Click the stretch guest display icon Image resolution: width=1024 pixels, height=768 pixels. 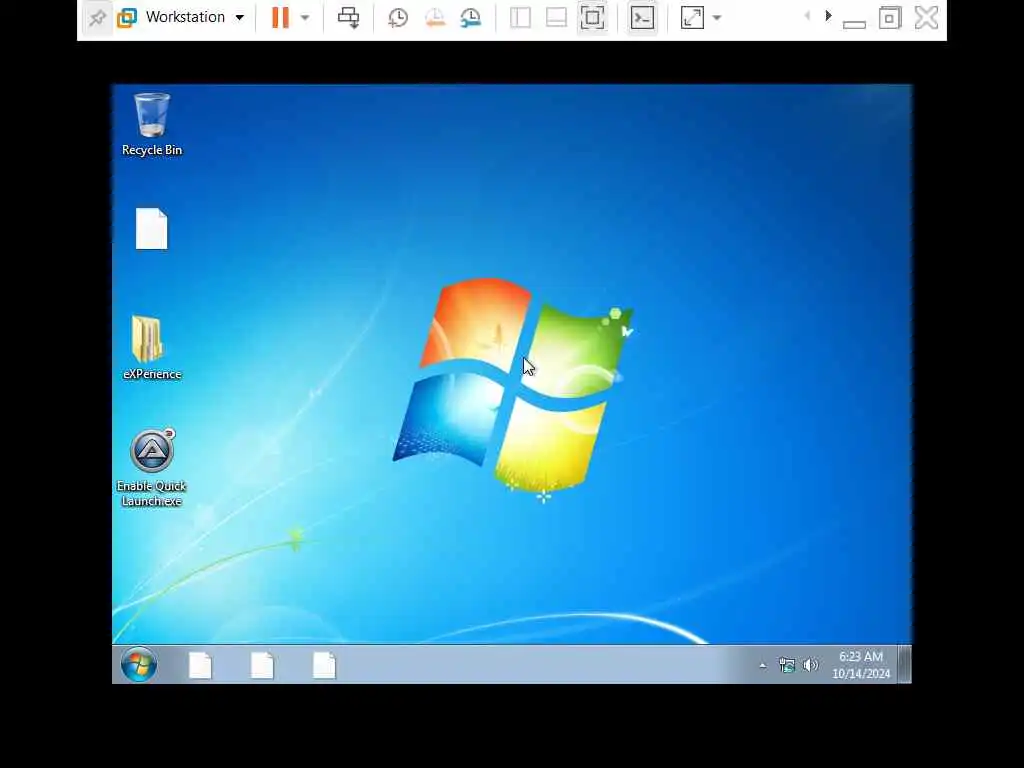pos(692,18)
